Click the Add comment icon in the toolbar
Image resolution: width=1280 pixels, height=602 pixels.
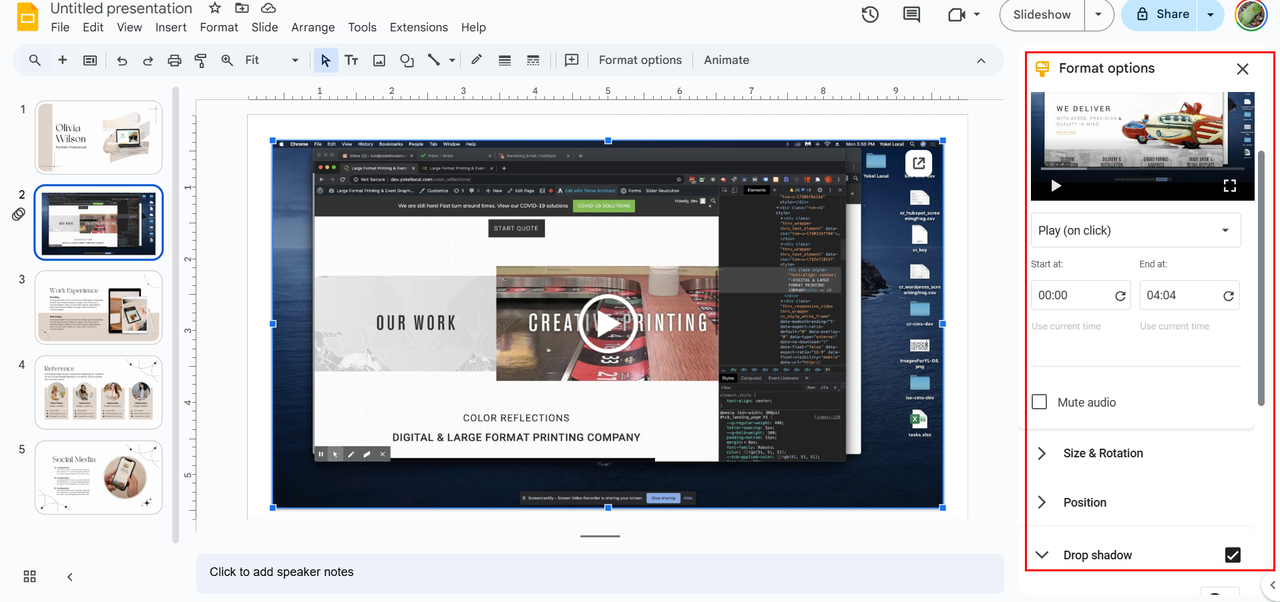pos(572,60)
